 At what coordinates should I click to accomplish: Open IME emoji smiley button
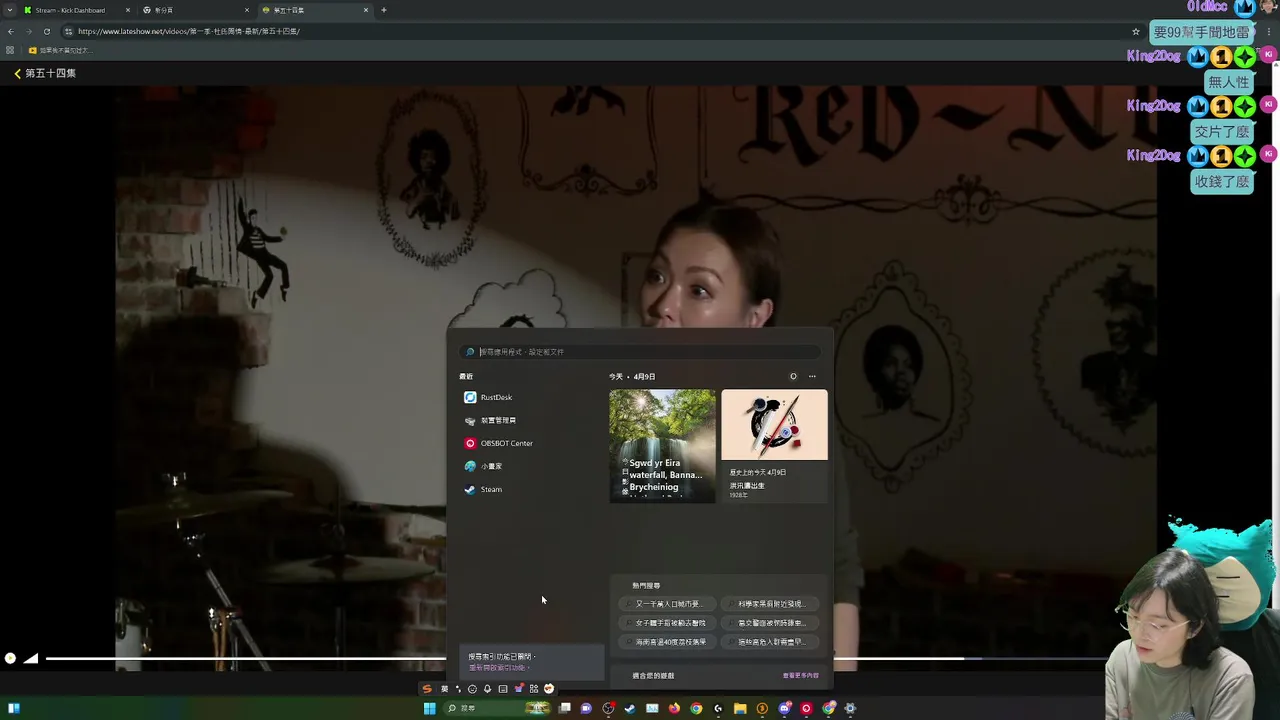click(x=472, y=688)
